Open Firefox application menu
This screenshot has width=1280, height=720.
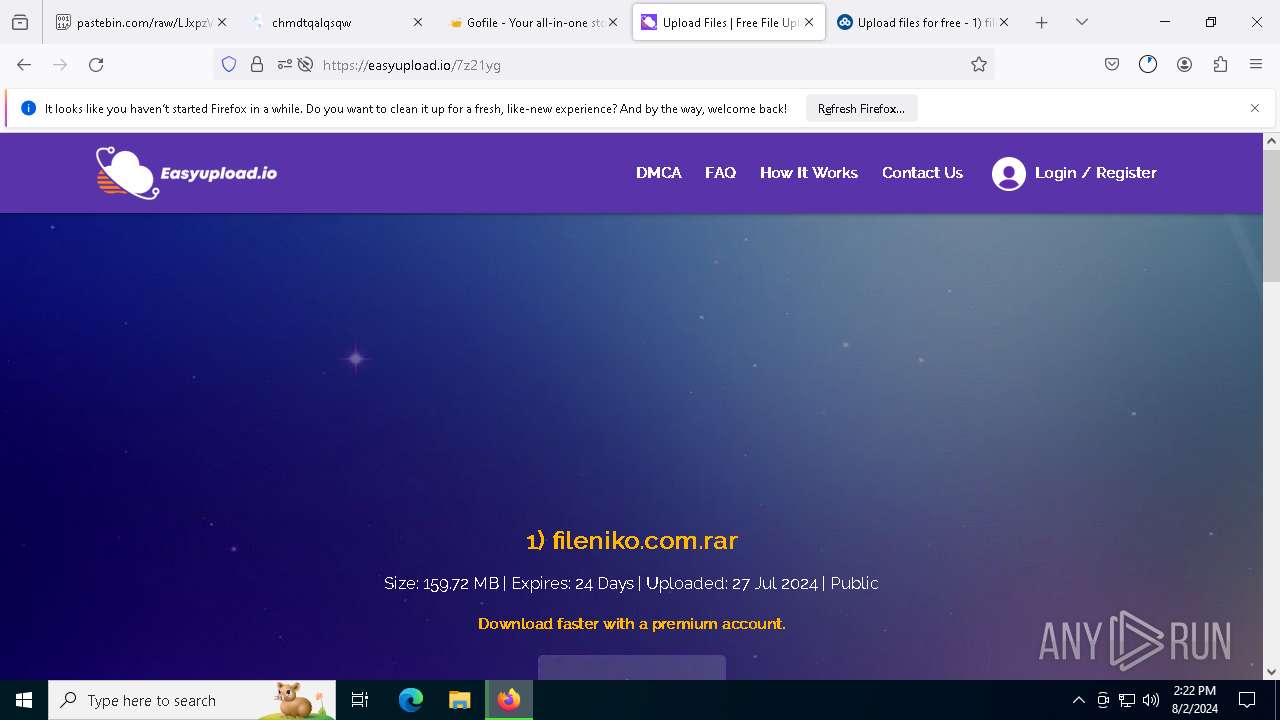(x=1256, y=65)
